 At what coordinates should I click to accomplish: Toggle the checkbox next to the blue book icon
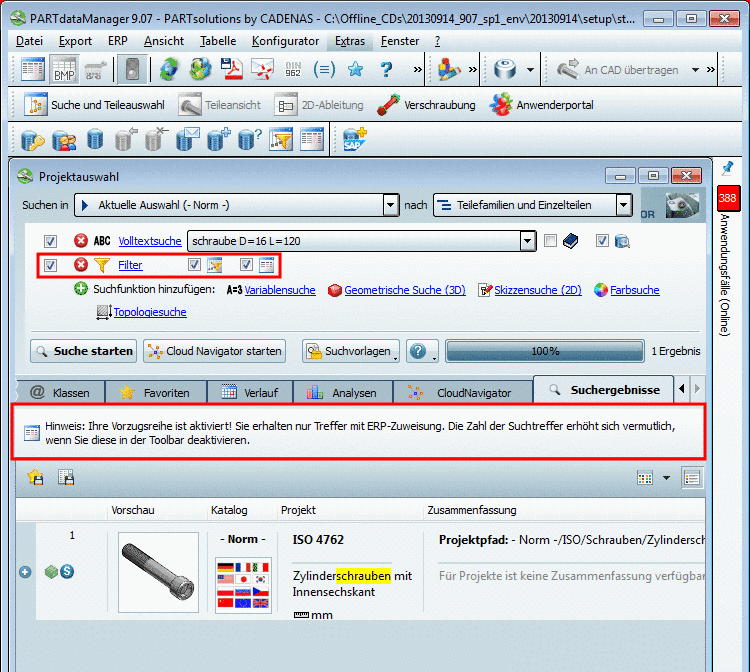(551, 240)
